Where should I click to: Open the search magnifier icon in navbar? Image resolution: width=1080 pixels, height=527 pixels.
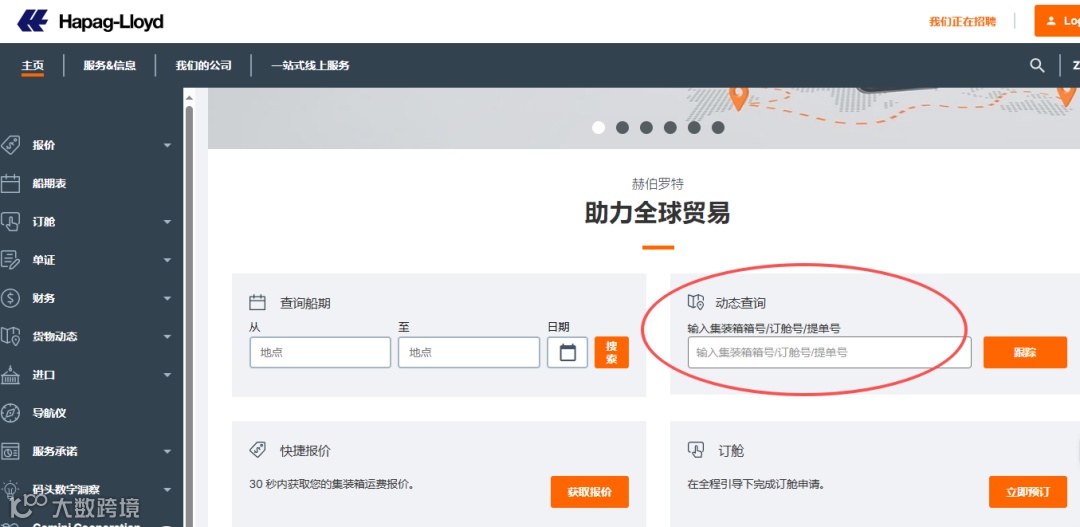(x=1037, y=65)
